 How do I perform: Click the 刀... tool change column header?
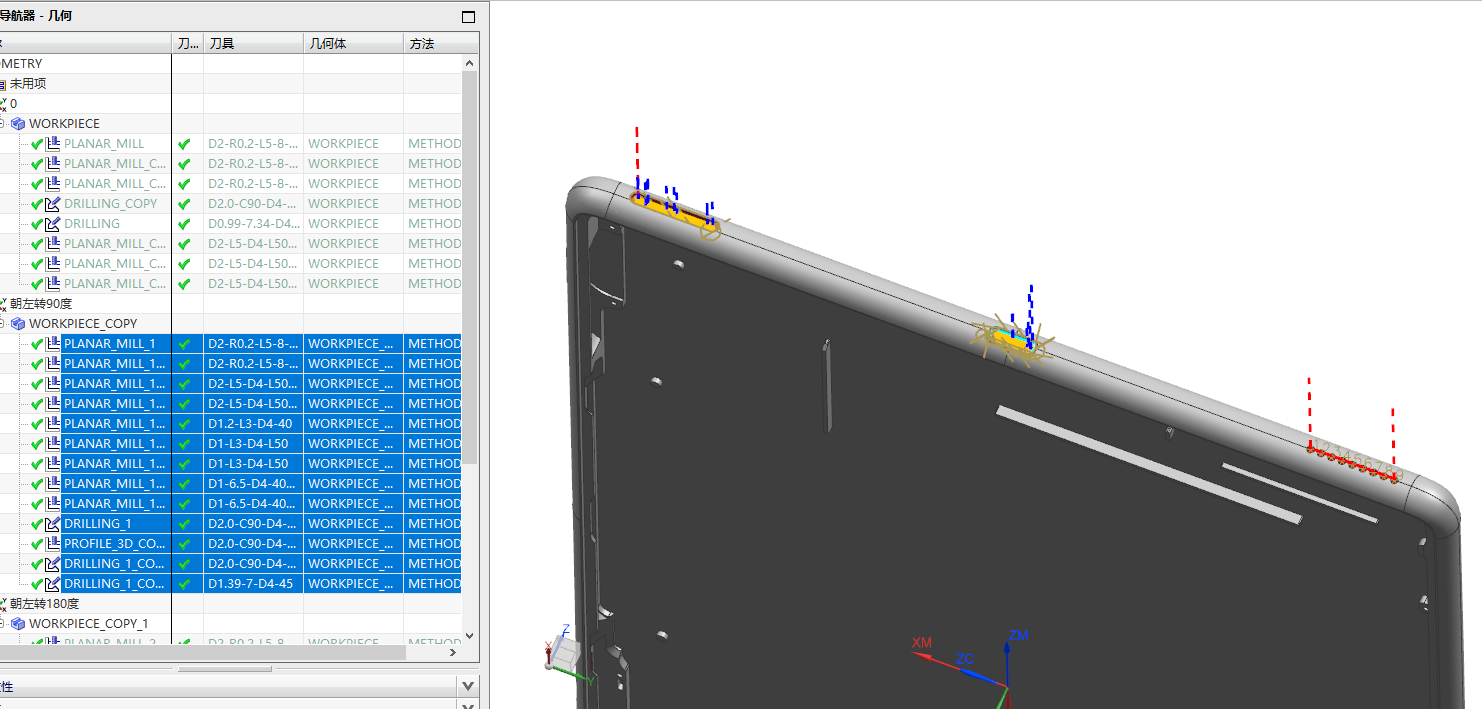188,44
